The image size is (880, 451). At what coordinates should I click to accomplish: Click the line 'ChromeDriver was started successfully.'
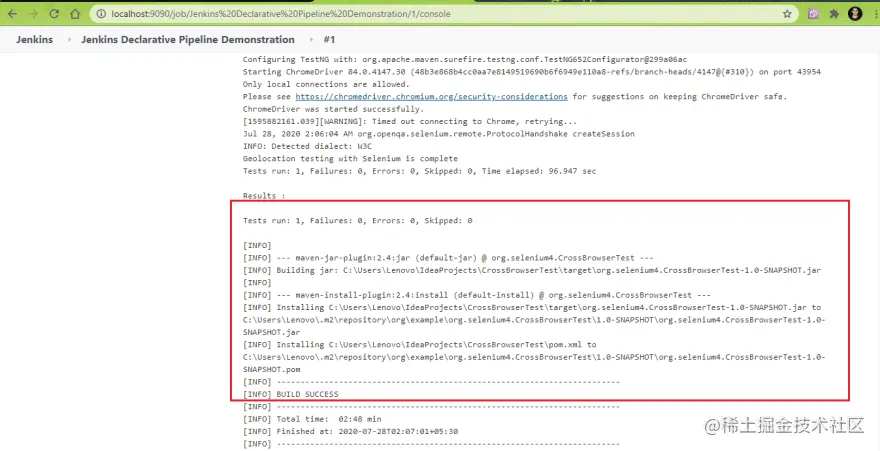(333, 109)
